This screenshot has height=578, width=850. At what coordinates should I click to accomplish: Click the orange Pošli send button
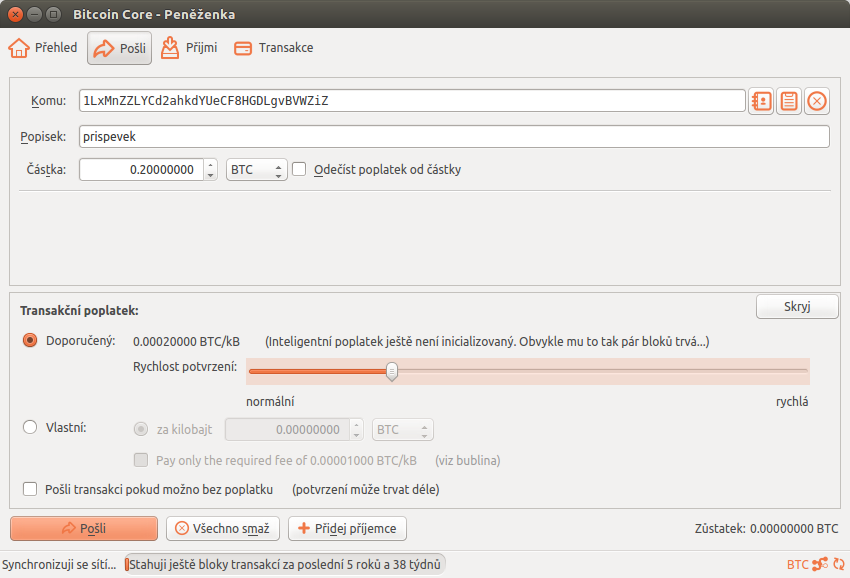click(84, 528)
